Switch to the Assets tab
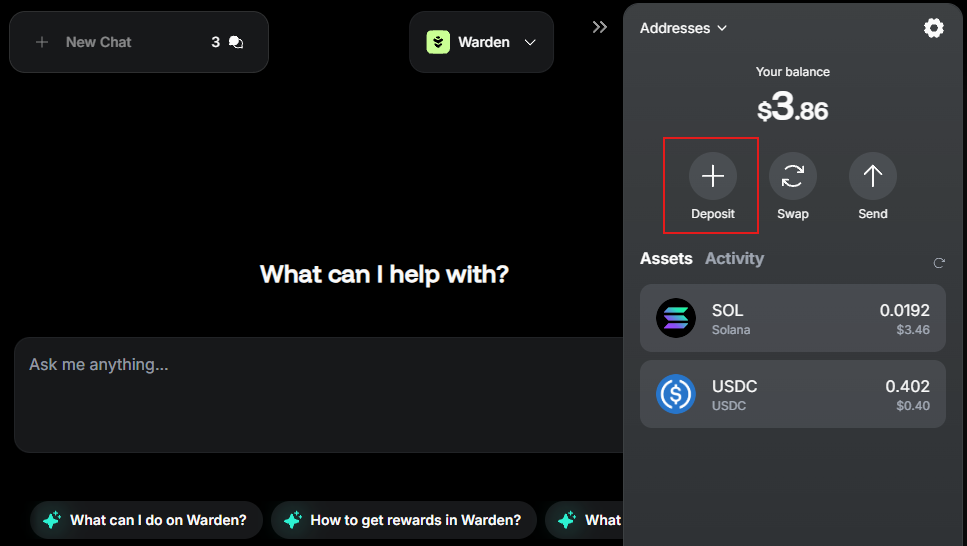 (x=666, y=259)
